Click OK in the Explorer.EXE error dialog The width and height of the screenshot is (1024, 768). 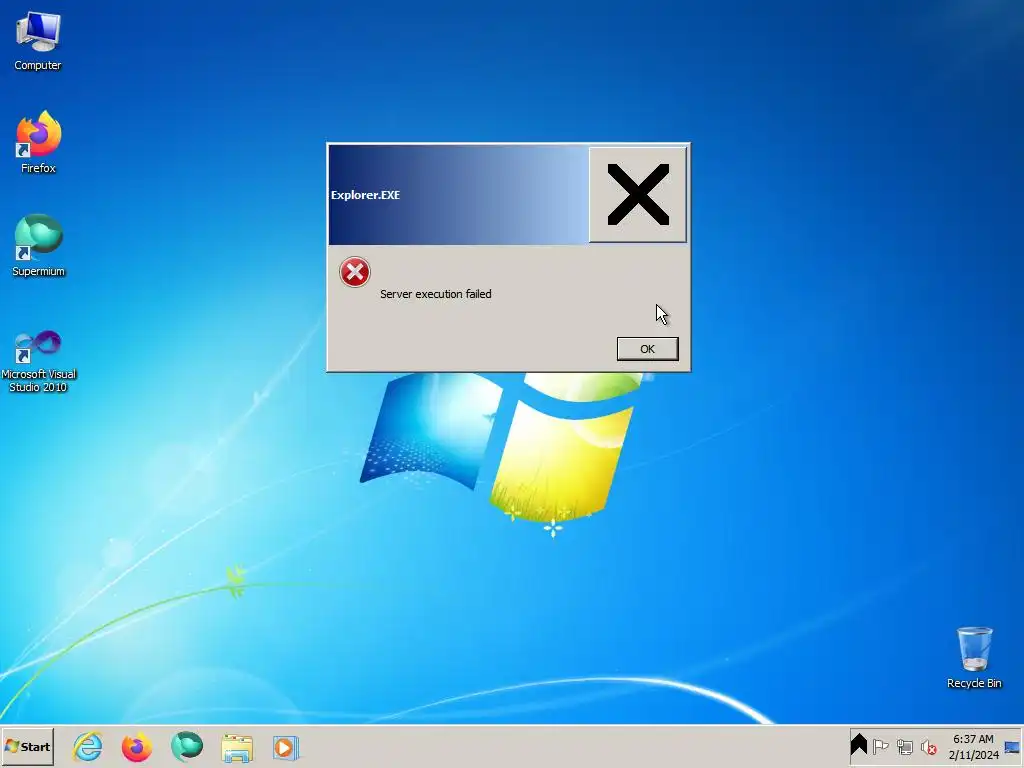tap(647, 349)
